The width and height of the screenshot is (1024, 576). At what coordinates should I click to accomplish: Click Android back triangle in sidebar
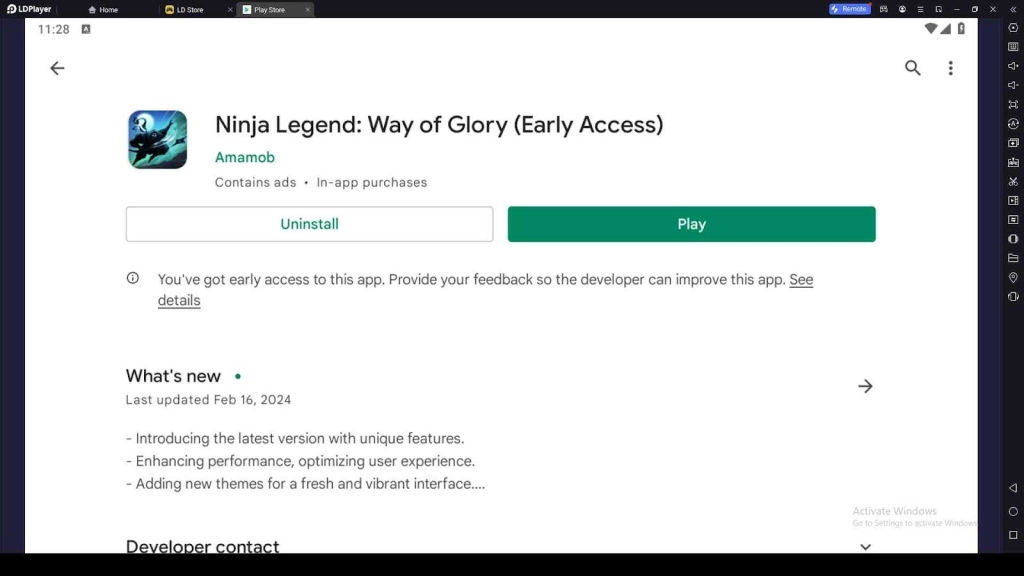1013,488
